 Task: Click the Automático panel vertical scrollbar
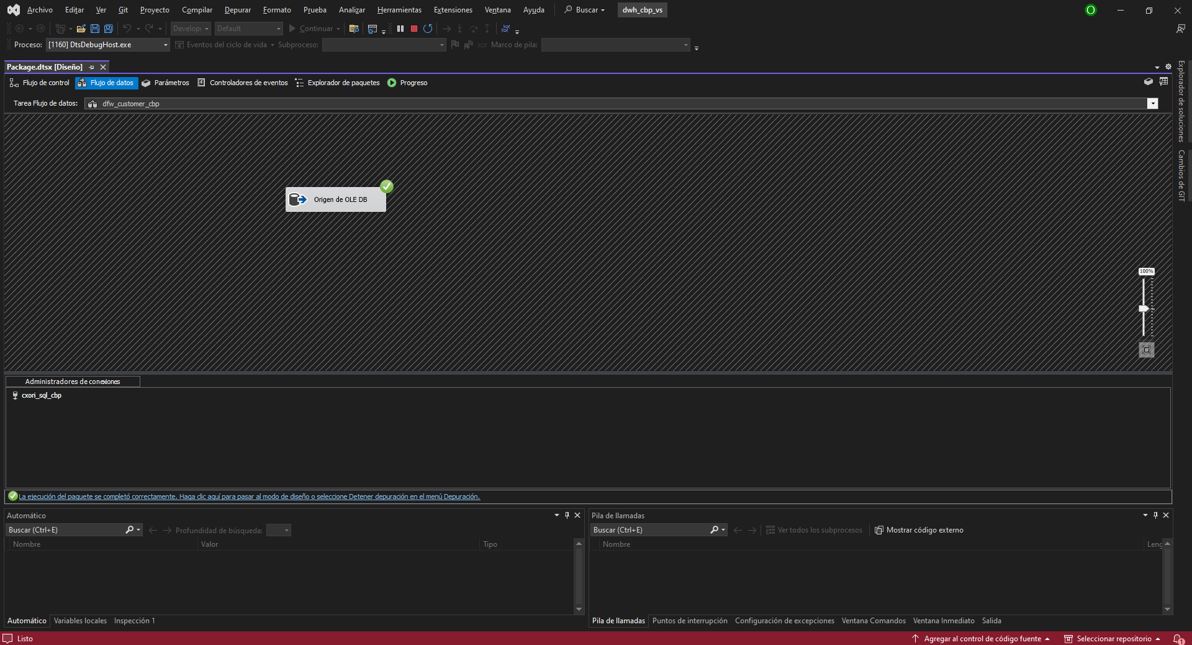579,577
